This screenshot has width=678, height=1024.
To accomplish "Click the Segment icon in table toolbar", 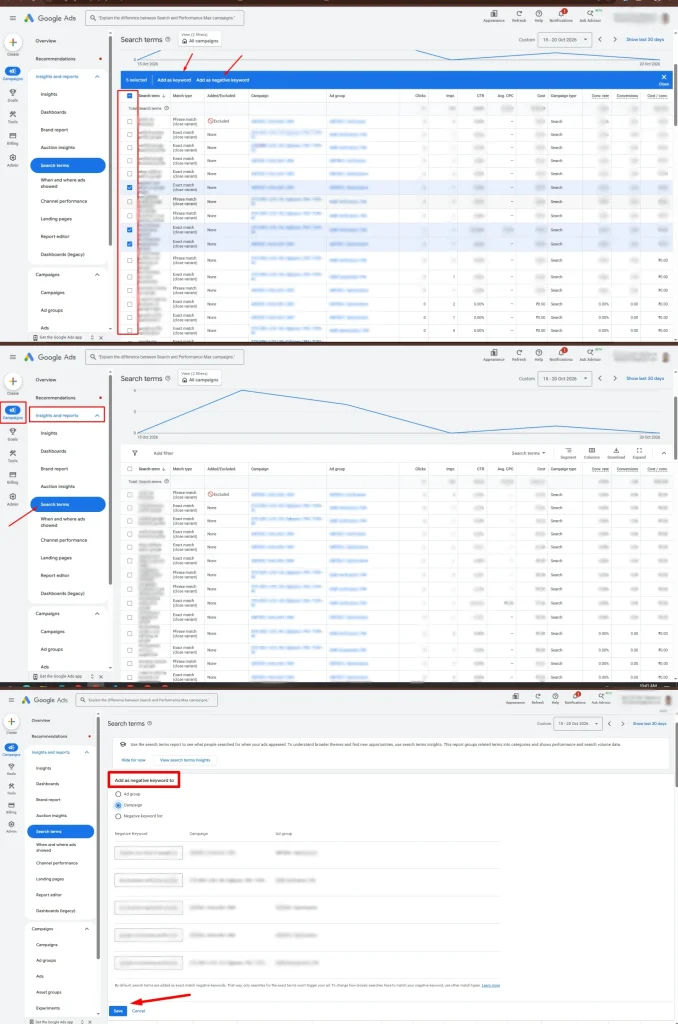I will coord(568,451).
